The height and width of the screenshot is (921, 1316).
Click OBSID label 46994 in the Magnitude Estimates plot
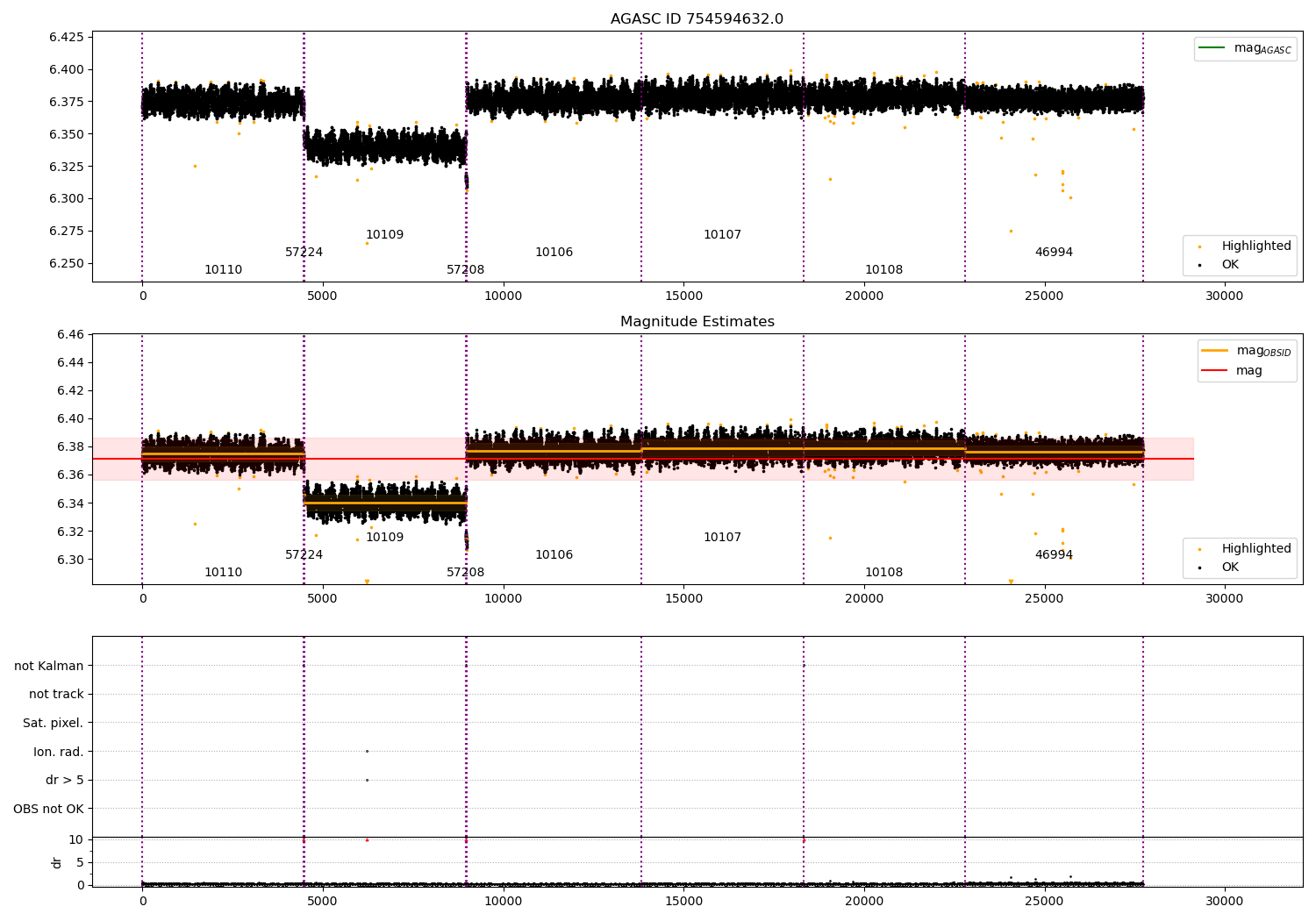point(1054,555)
